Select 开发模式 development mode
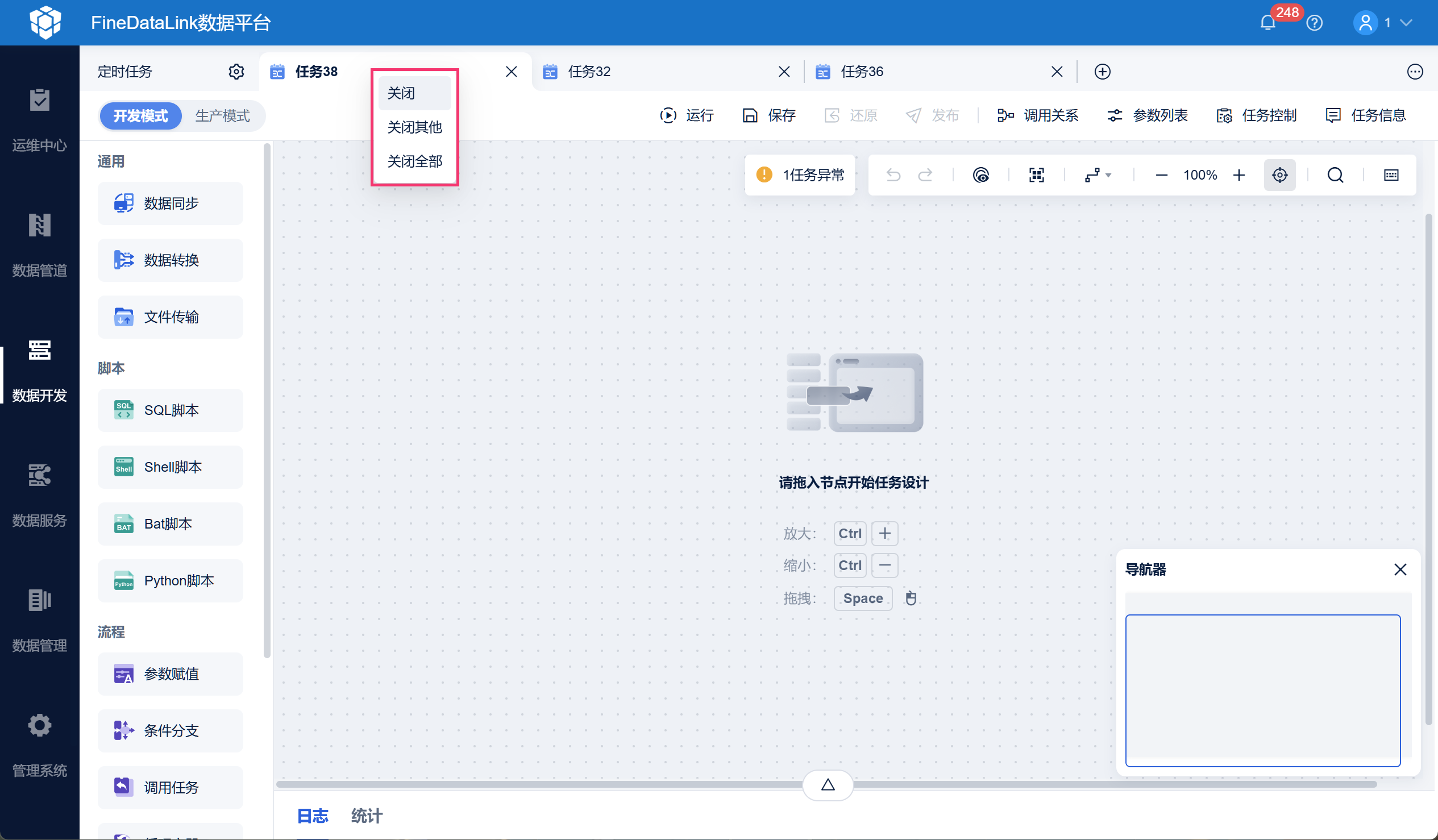 [140, 116]
